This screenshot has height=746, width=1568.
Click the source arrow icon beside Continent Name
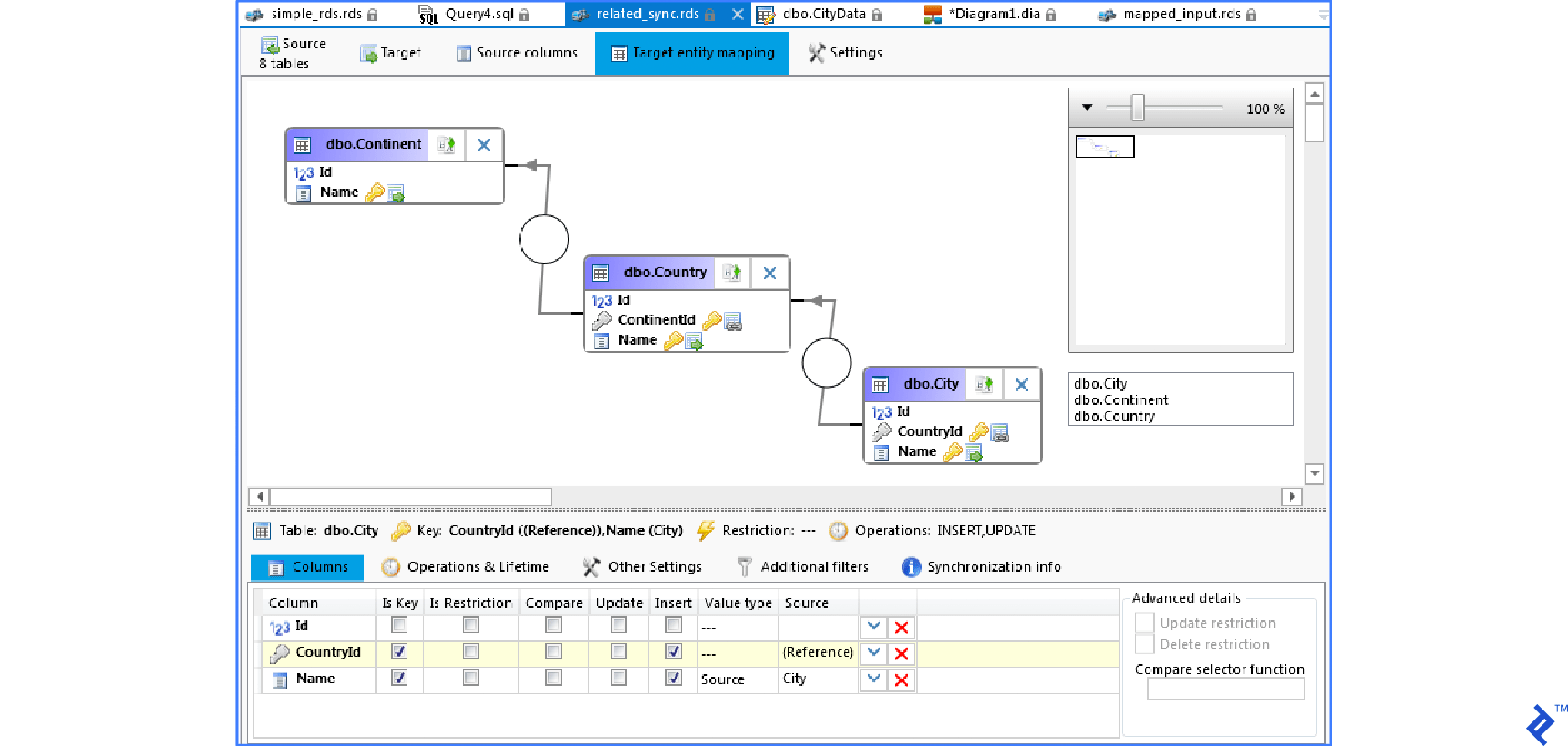396,193
